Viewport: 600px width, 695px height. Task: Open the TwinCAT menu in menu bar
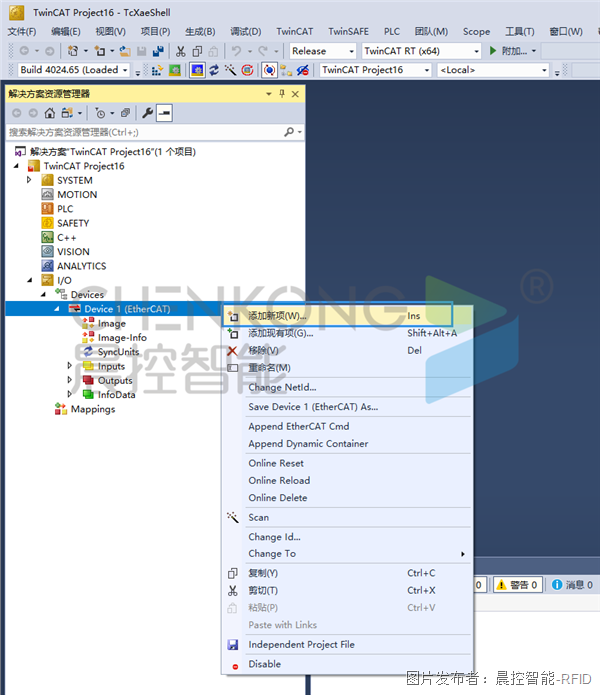[295, 31]
